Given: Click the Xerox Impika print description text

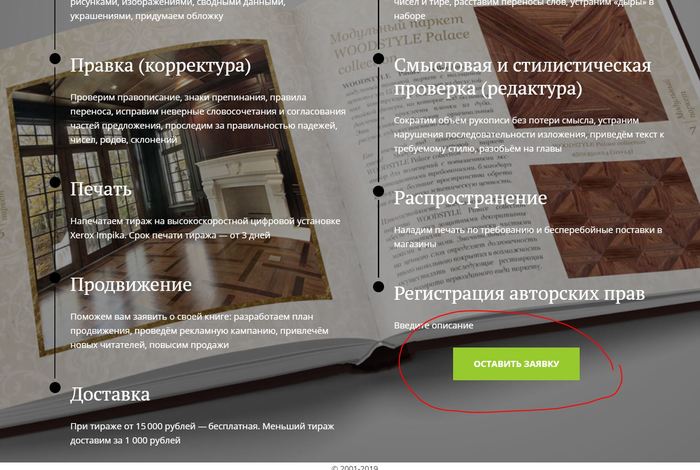Looking at the screenshot, I should tap(205, 228).
